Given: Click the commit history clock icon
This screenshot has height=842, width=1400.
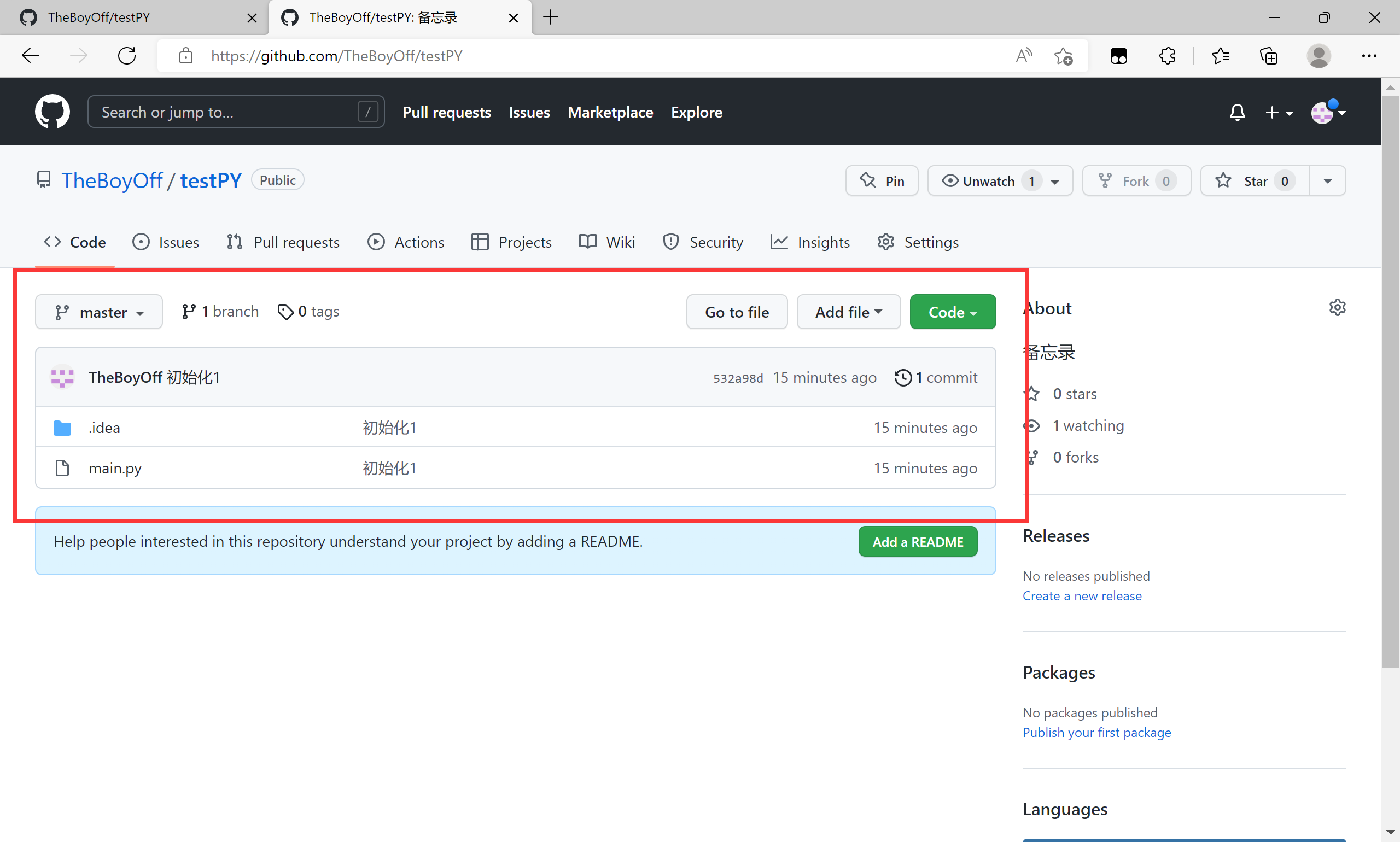Looking at the screenshot, I should (902, 377).
